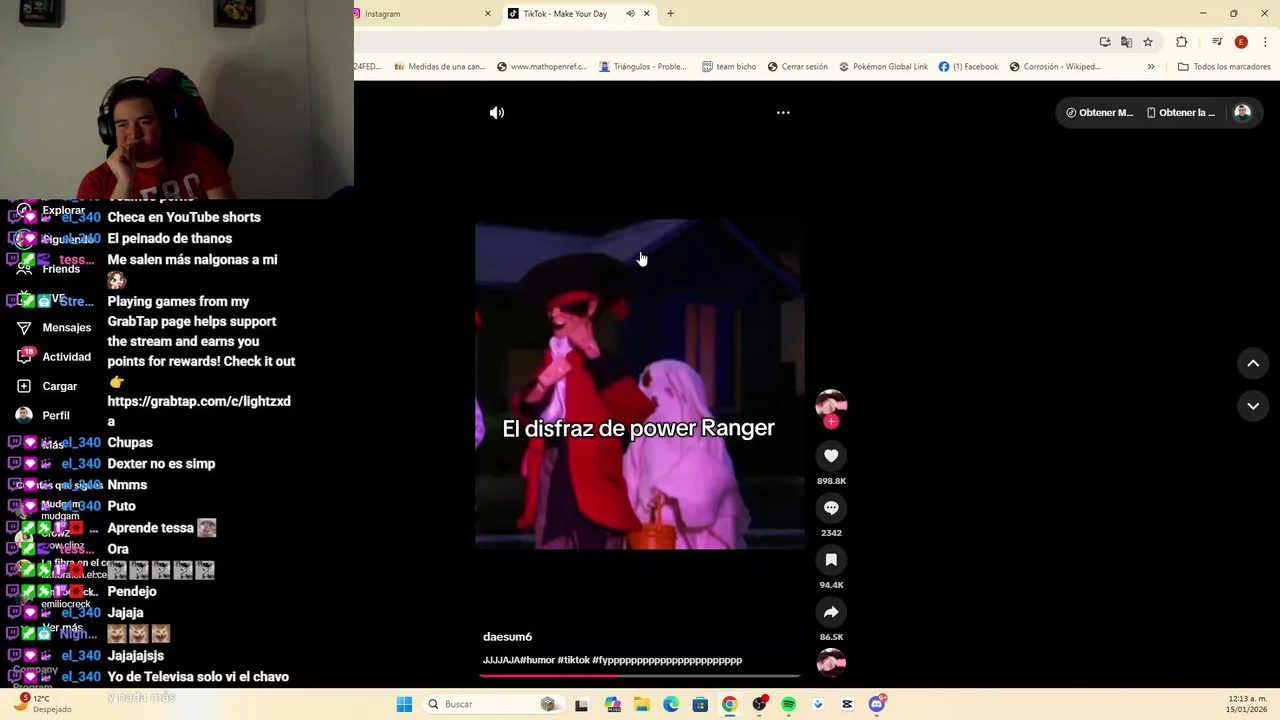Like the video with the heart icon
The width and height of the screenshot is (1280, 720).
click(831, 456)
